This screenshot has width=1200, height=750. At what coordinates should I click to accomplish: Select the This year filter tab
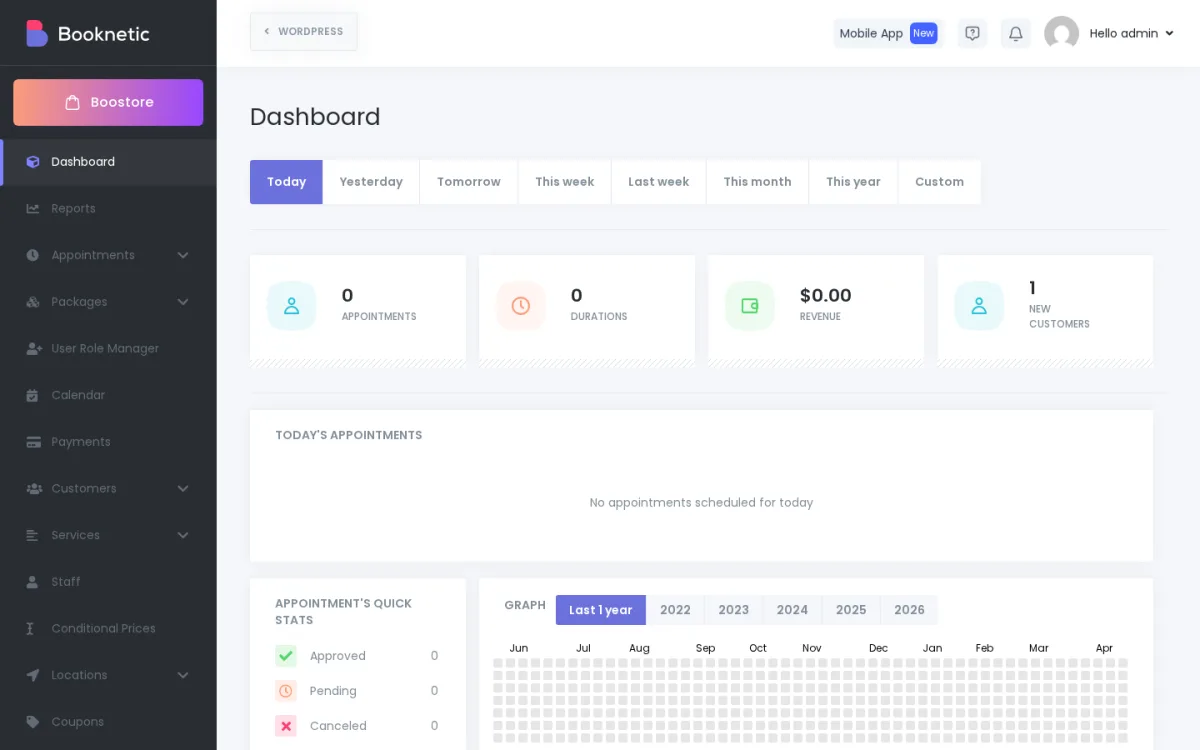point(853,182)
